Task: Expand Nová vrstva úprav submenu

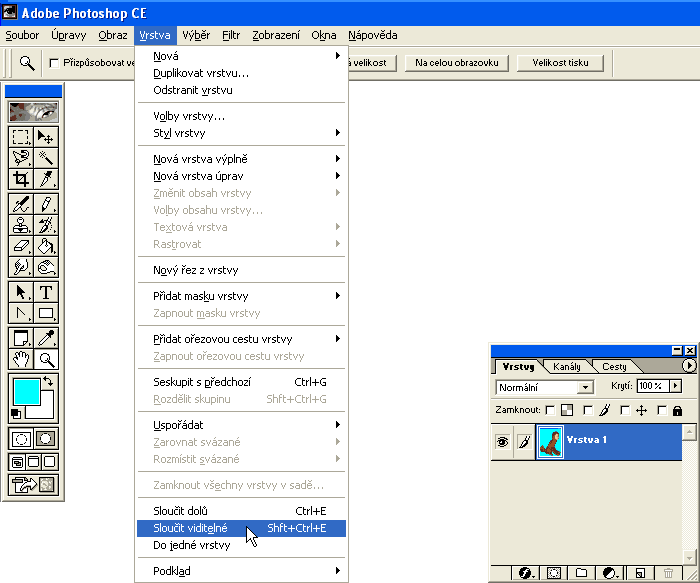Action: pos(242,176)
